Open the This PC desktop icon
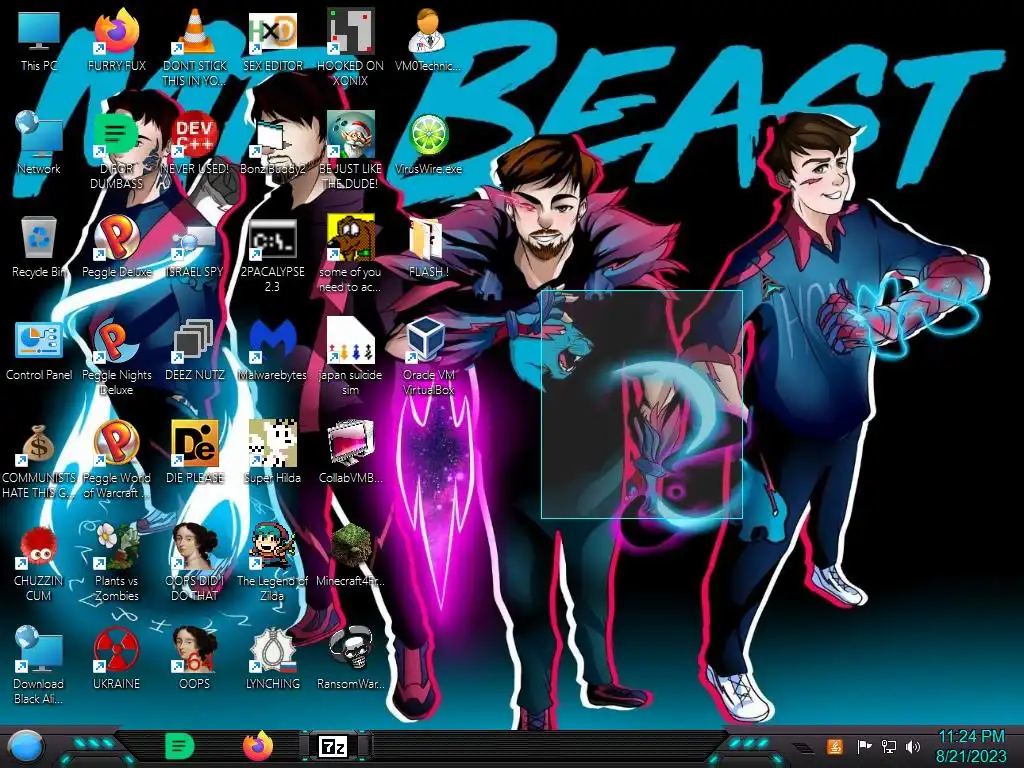The width and height of the screenshot is (1024, 768). (39, 40)
